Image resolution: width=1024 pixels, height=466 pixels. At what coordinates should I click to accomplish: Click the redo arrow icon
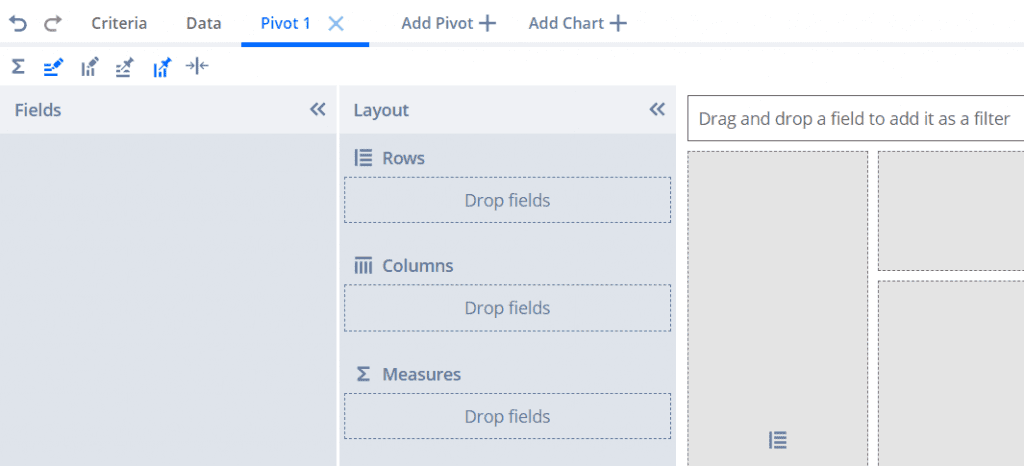coord(53,23)
